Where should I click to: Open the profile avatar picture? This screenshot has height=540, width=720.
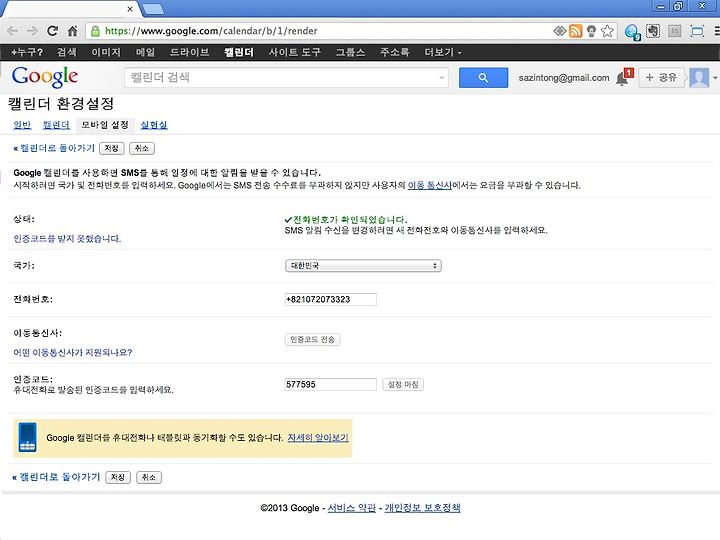699,78
